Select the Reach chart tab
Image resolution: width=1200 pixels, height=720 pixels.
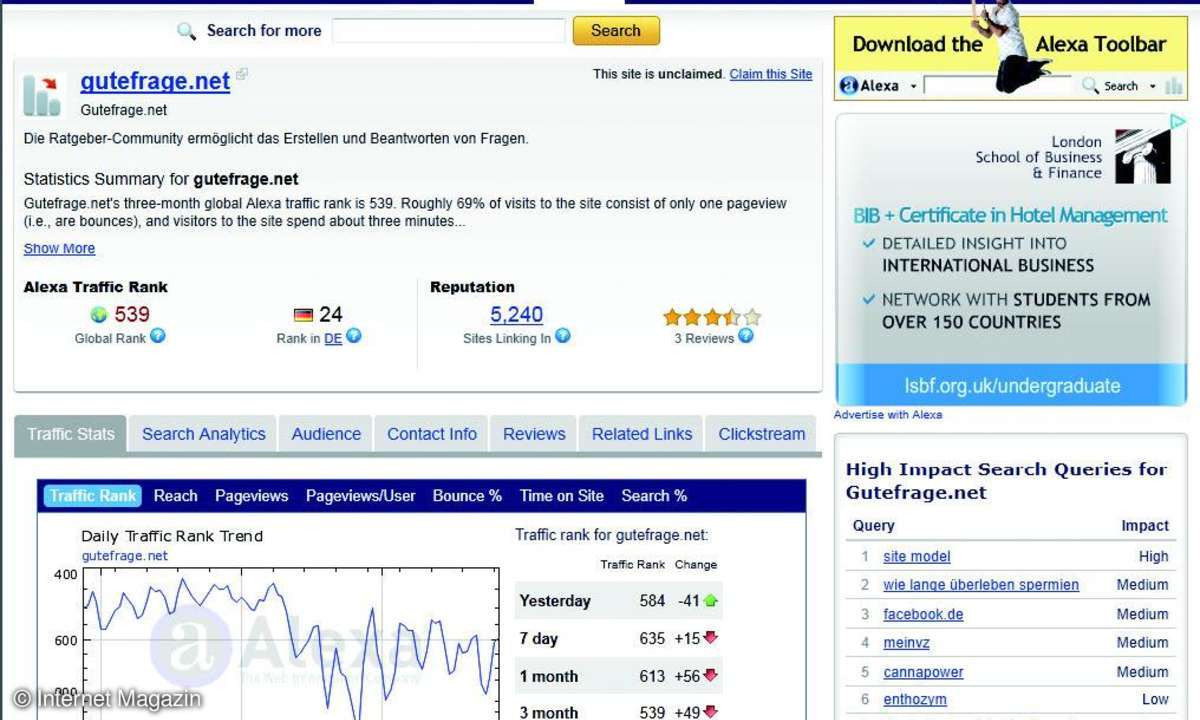176,496
